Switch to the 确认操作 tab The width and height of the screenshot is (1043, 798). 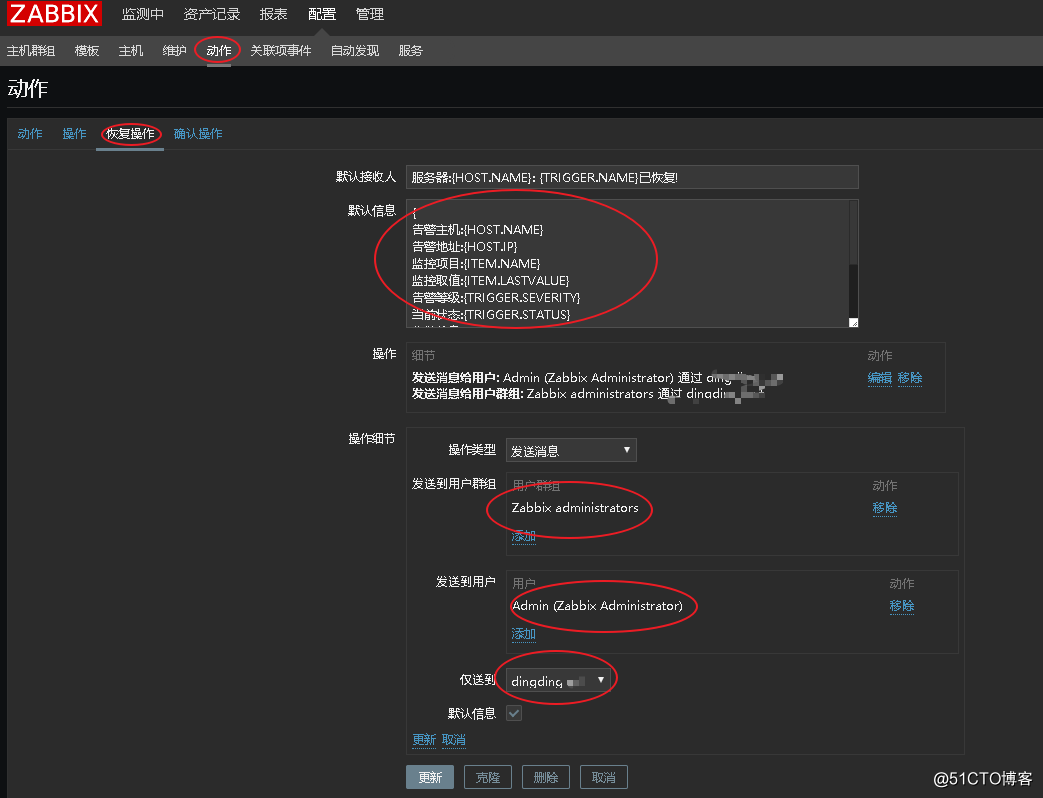tap(198, 134)
